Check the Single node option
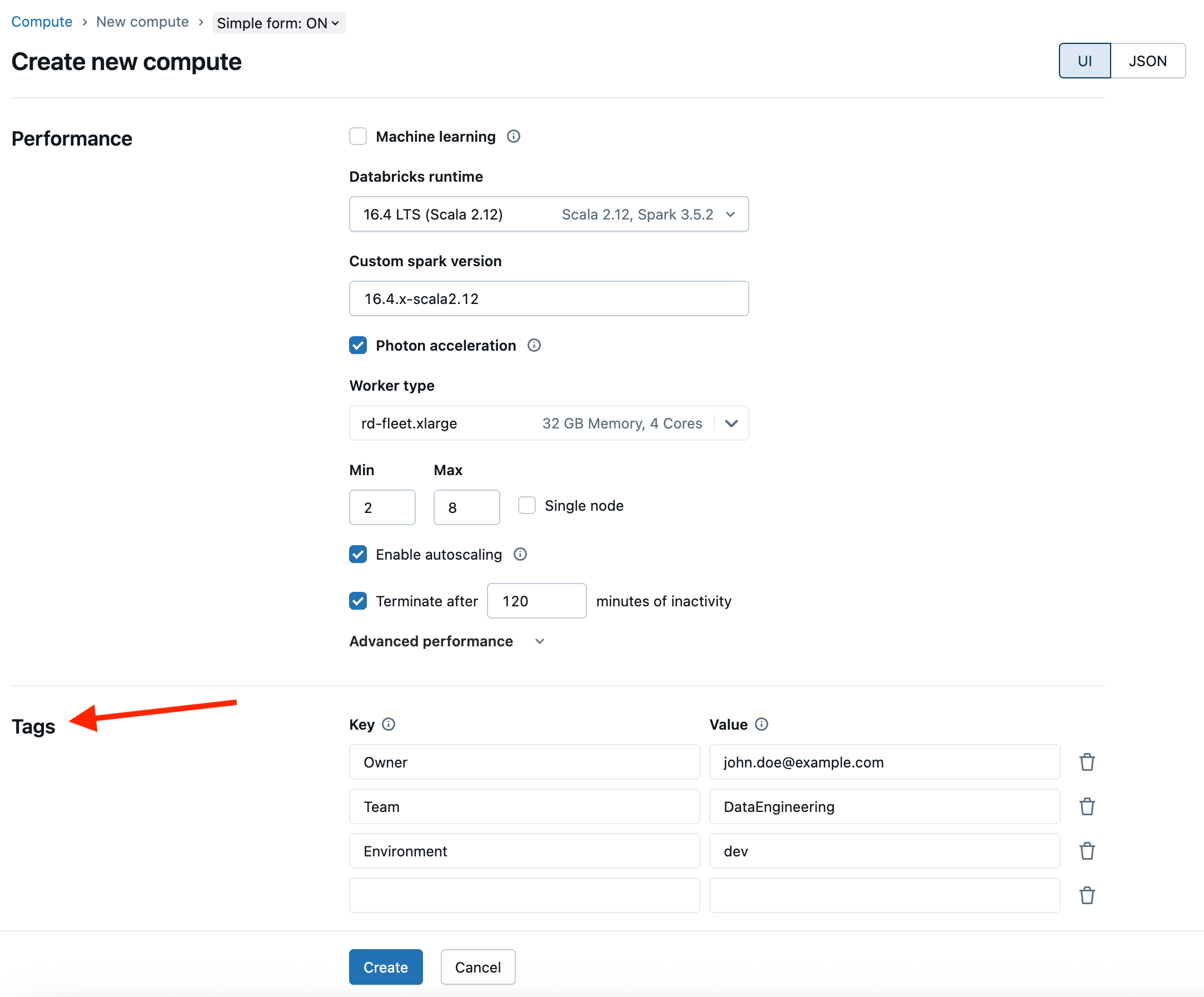 coord(526,506)
